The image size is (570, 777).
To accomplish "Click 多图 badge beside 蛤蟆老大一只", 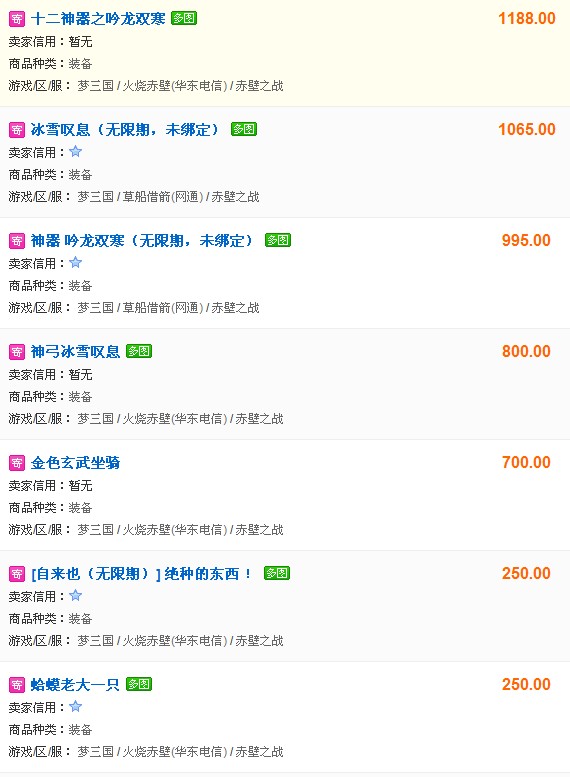I will point(139,684).
